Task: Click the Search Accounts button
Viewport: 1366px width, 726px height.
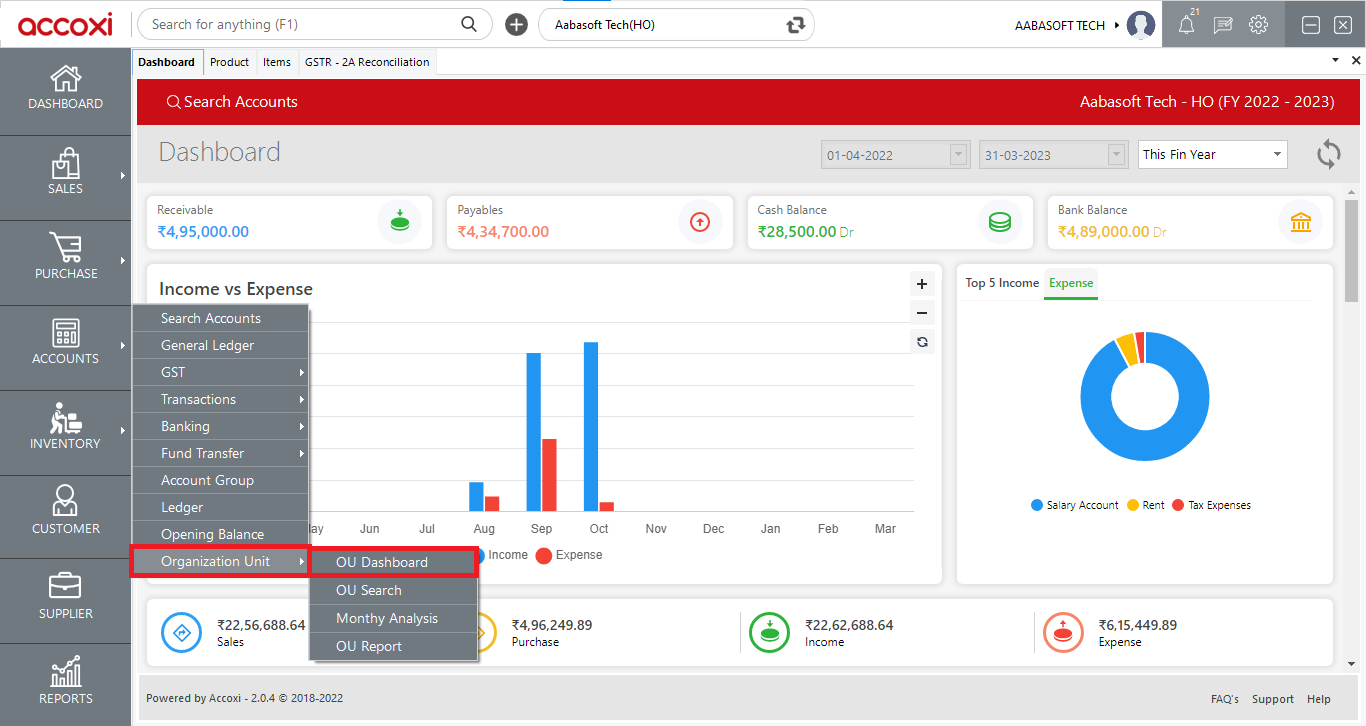Action: point(232,101)
